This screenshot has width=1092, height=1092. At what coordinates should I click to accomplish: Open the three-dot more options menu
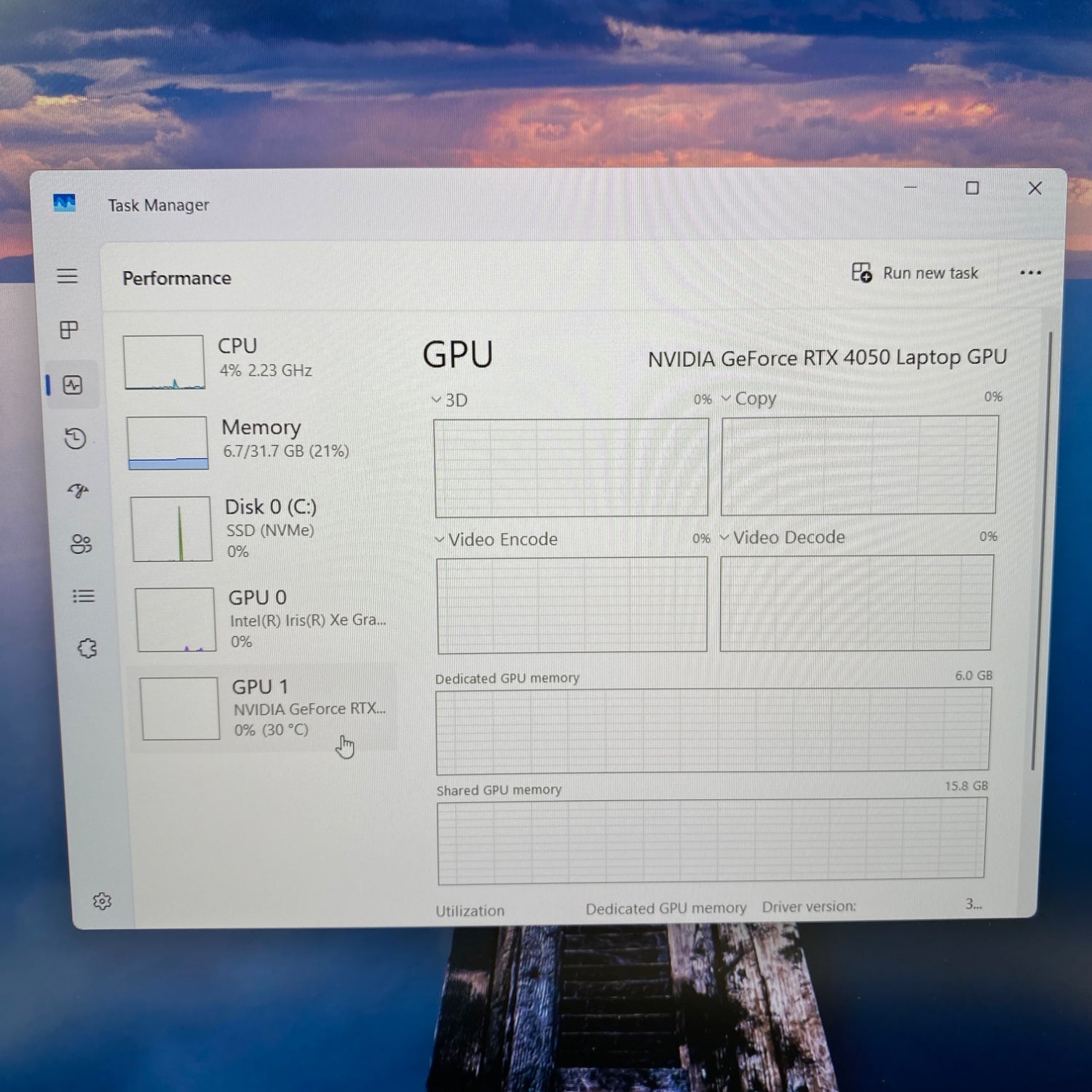(1030, 273)
